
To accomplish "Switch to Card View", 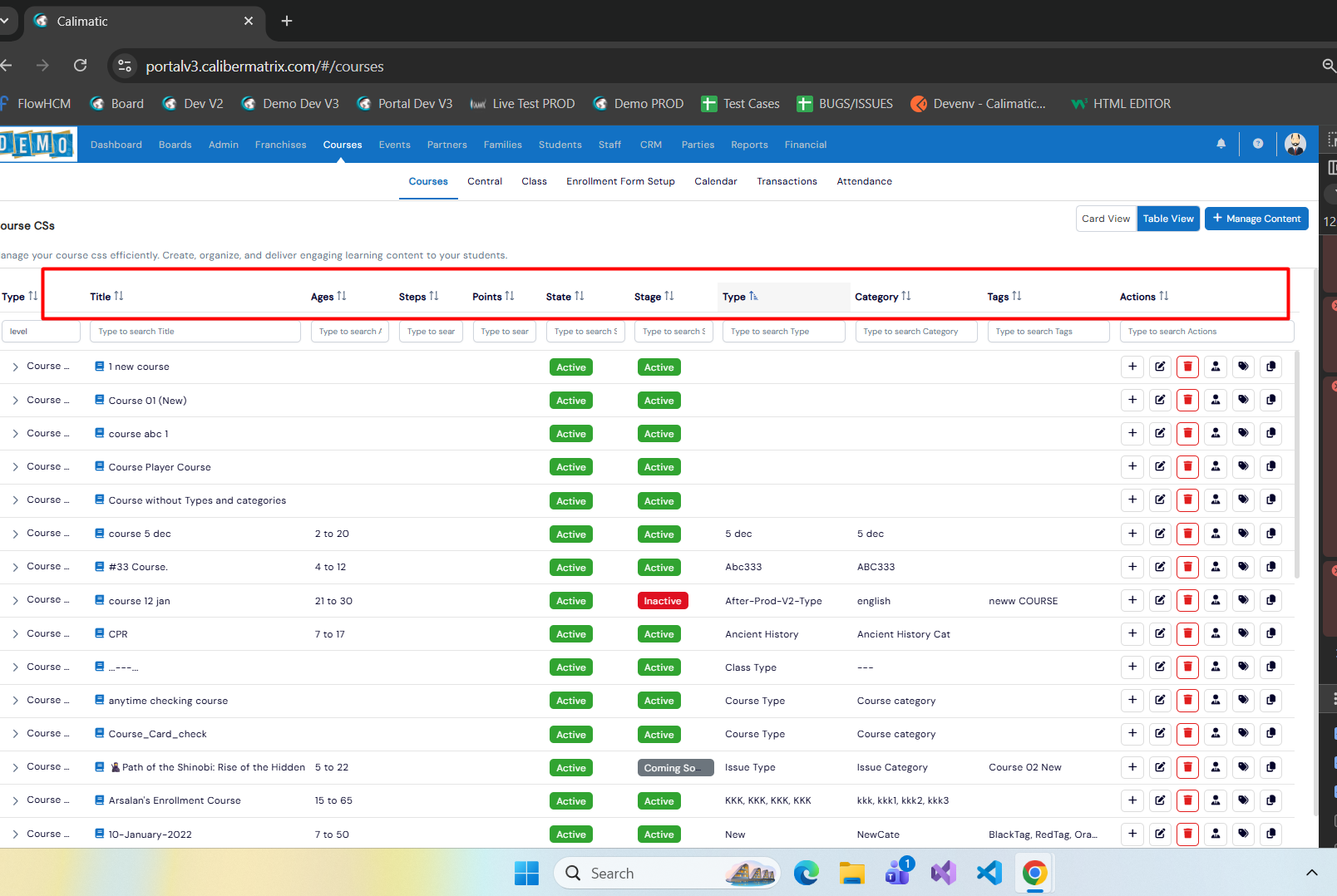I will (1106, 219).
